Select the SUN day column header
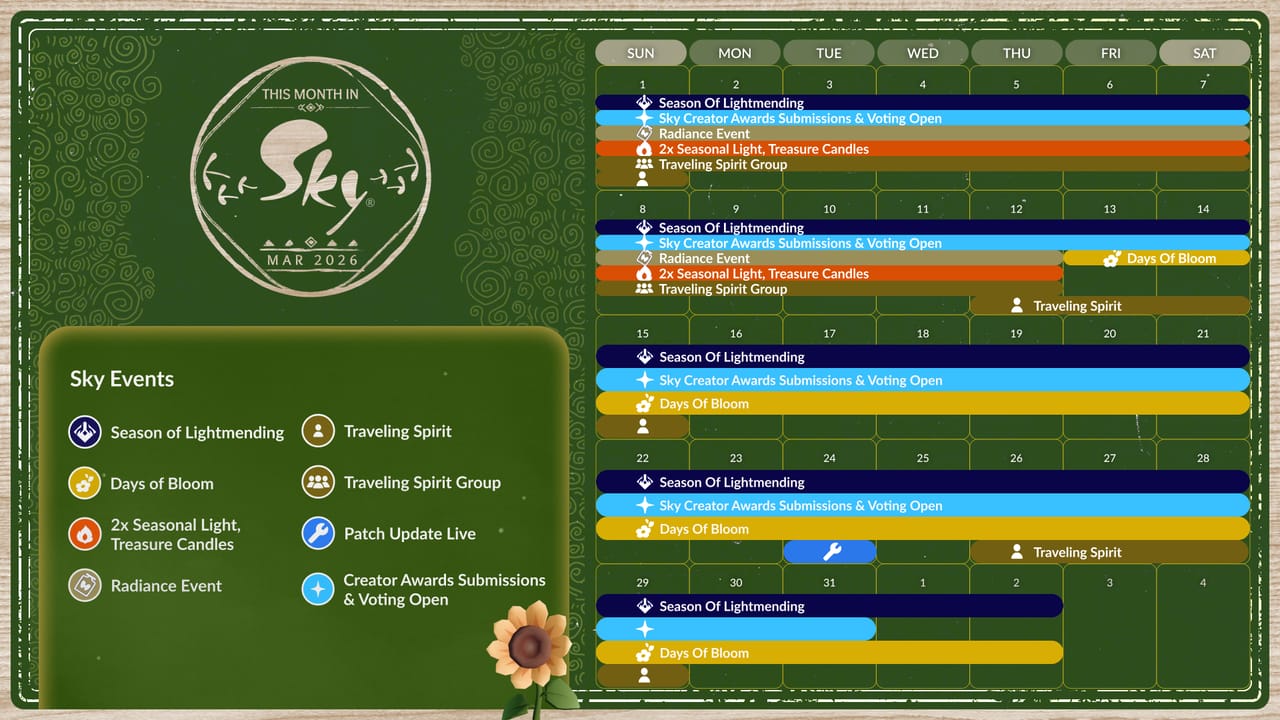The image size is (1280, 720). click(640, 53)
